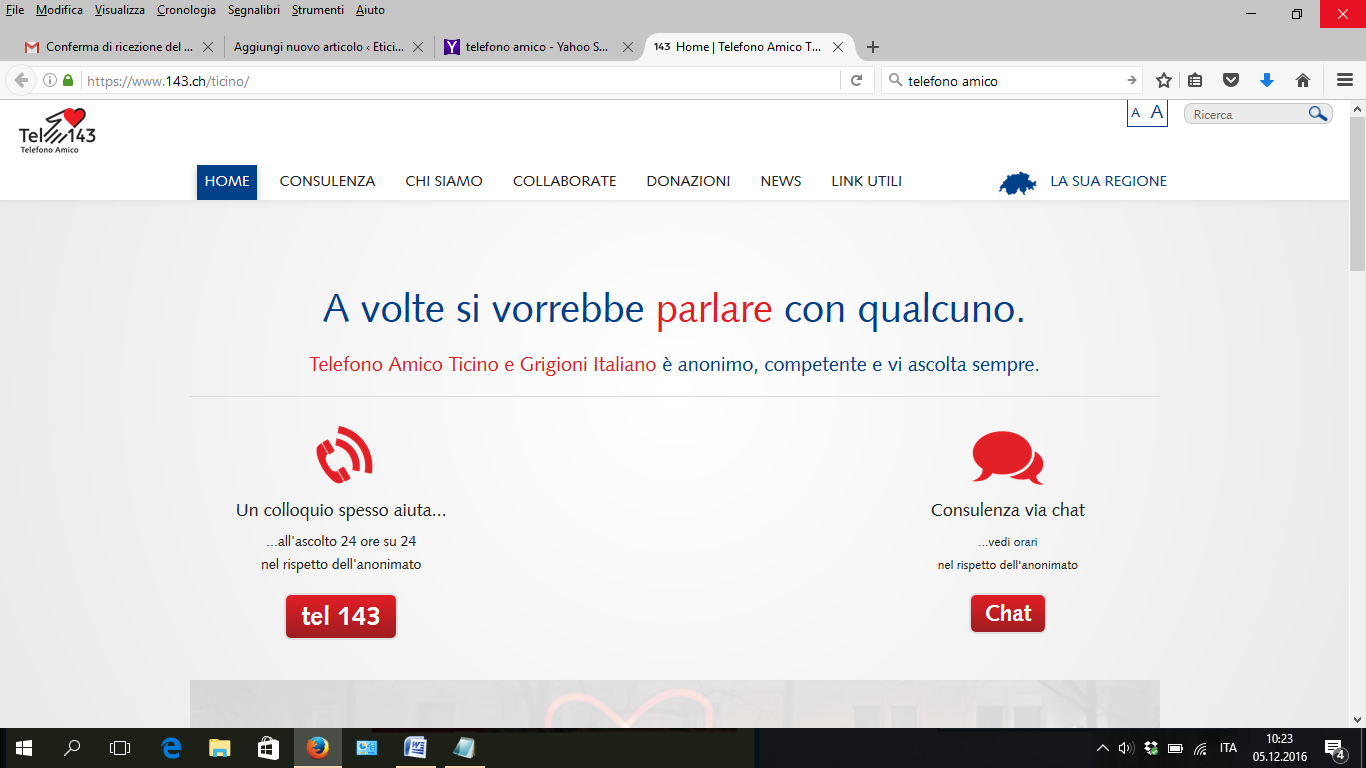
Task: Bookmark this page with the star icon
Action: tap(1163, 81)
